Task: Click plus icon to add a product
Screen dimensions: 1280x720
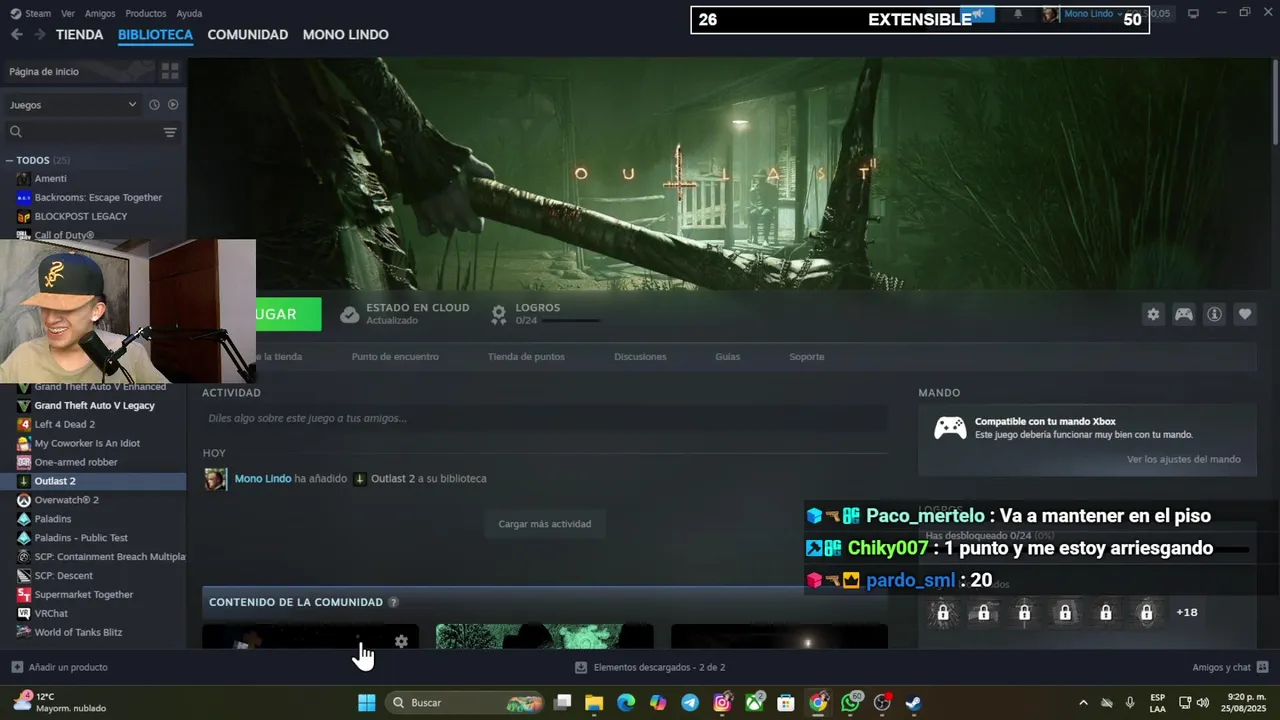Action: coord(17,667)
